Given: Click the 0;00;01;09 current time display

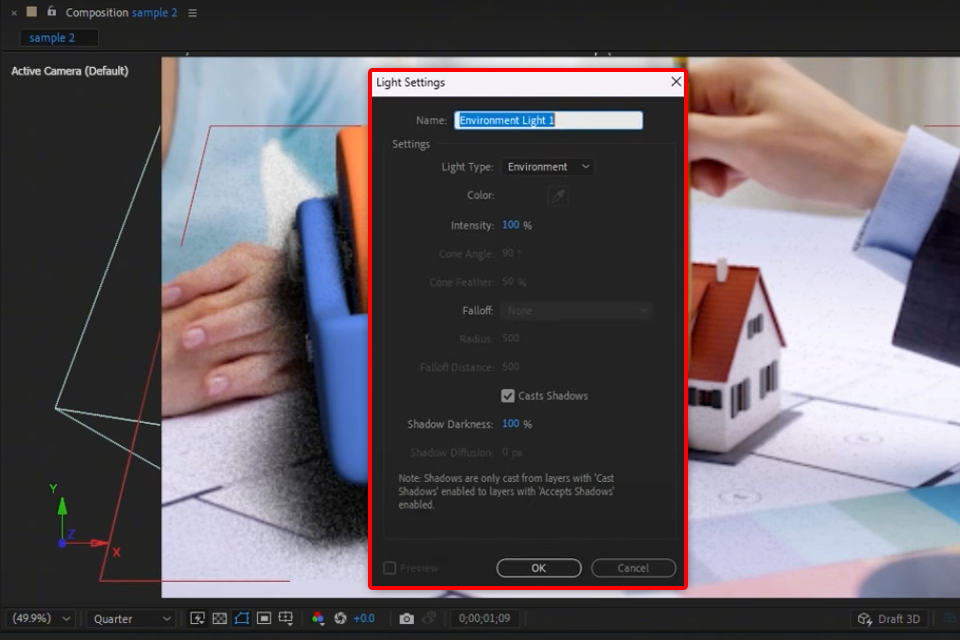Looking at the screenshot, I should (x=484, y=619).
